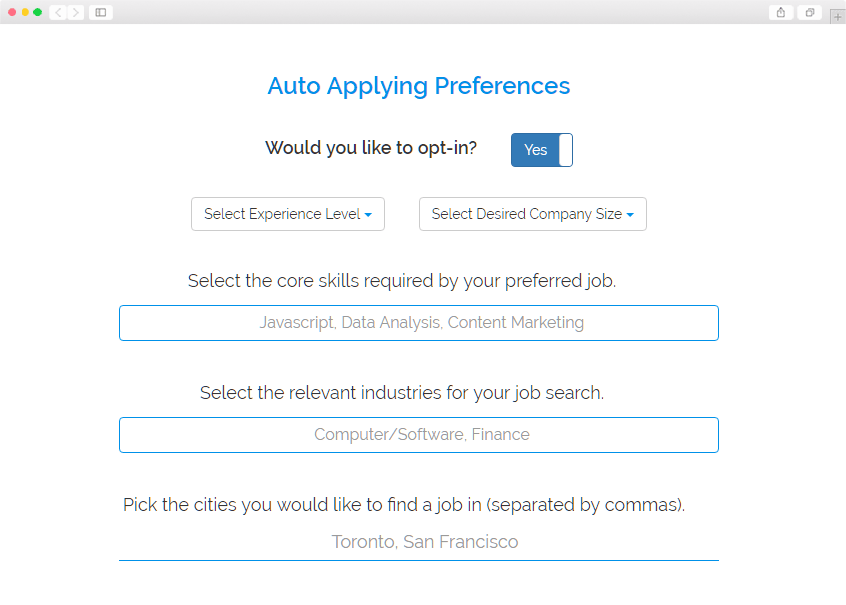Focus the relevant industries input field

418,435
